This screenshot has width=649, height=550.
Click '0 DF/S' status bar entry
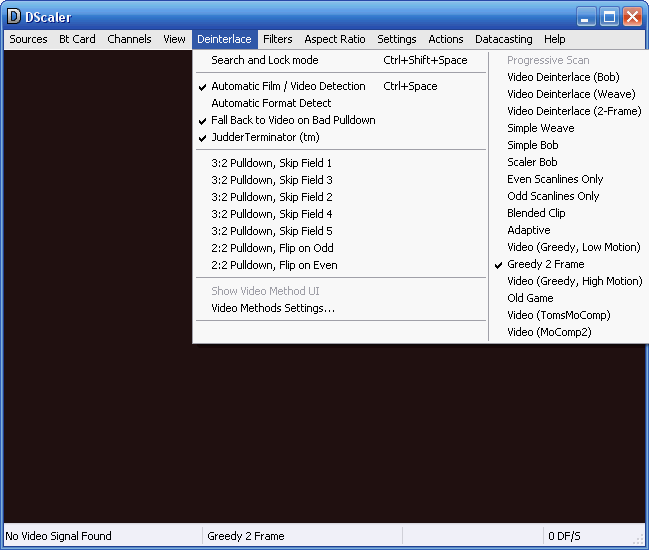pyautogui.click(x=564, y=536)
